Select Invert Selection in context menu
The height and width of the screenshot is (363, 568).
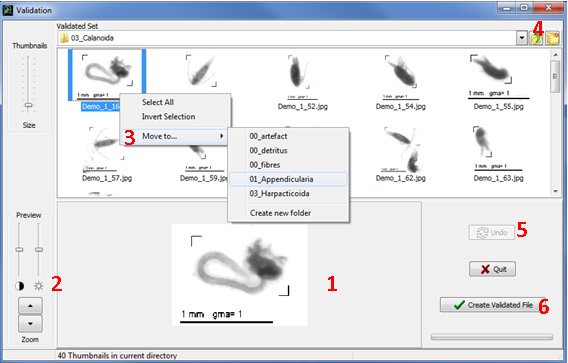click(168, 117)
